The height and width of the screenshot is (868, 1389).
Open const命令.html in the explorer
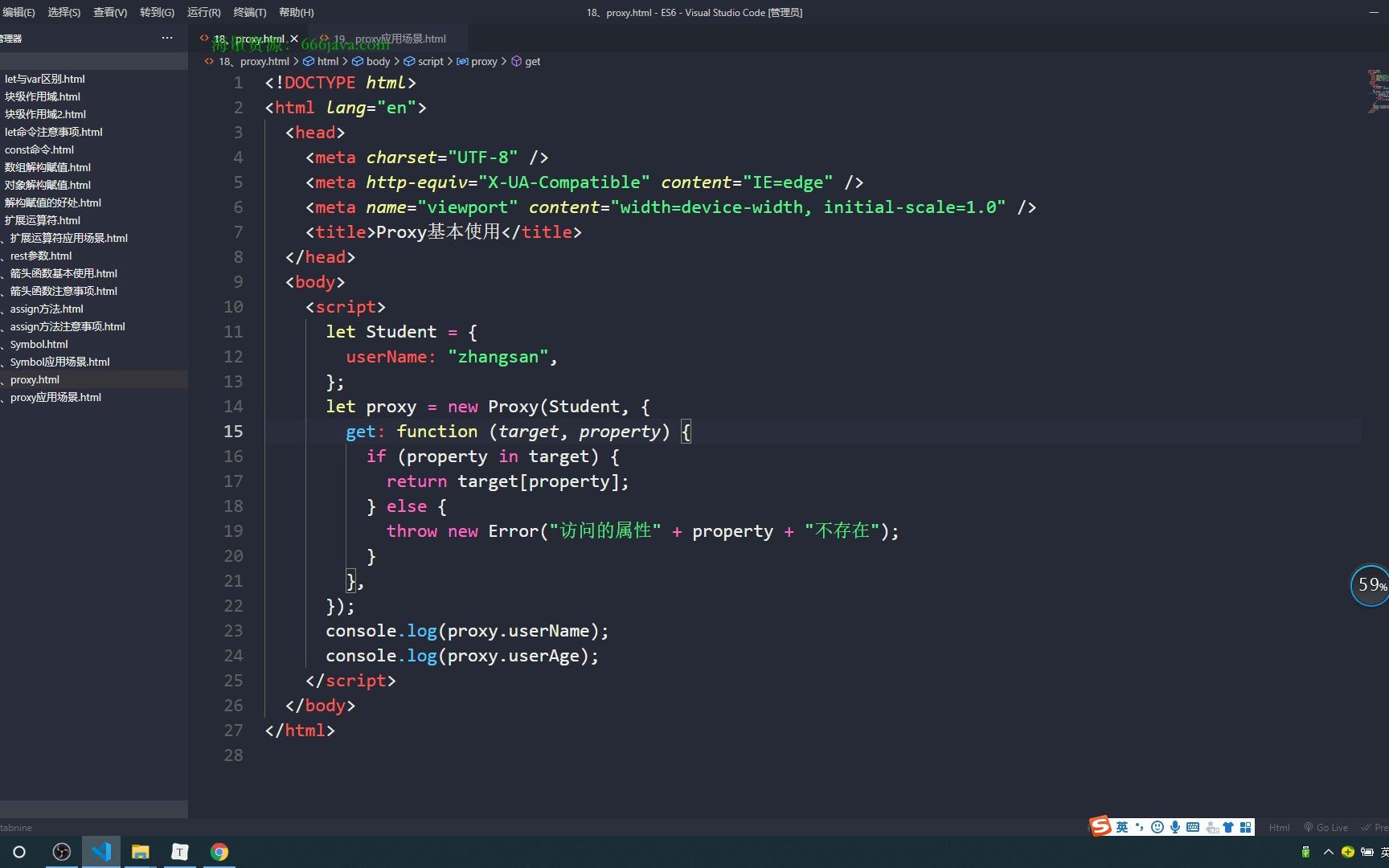(94, 149)
